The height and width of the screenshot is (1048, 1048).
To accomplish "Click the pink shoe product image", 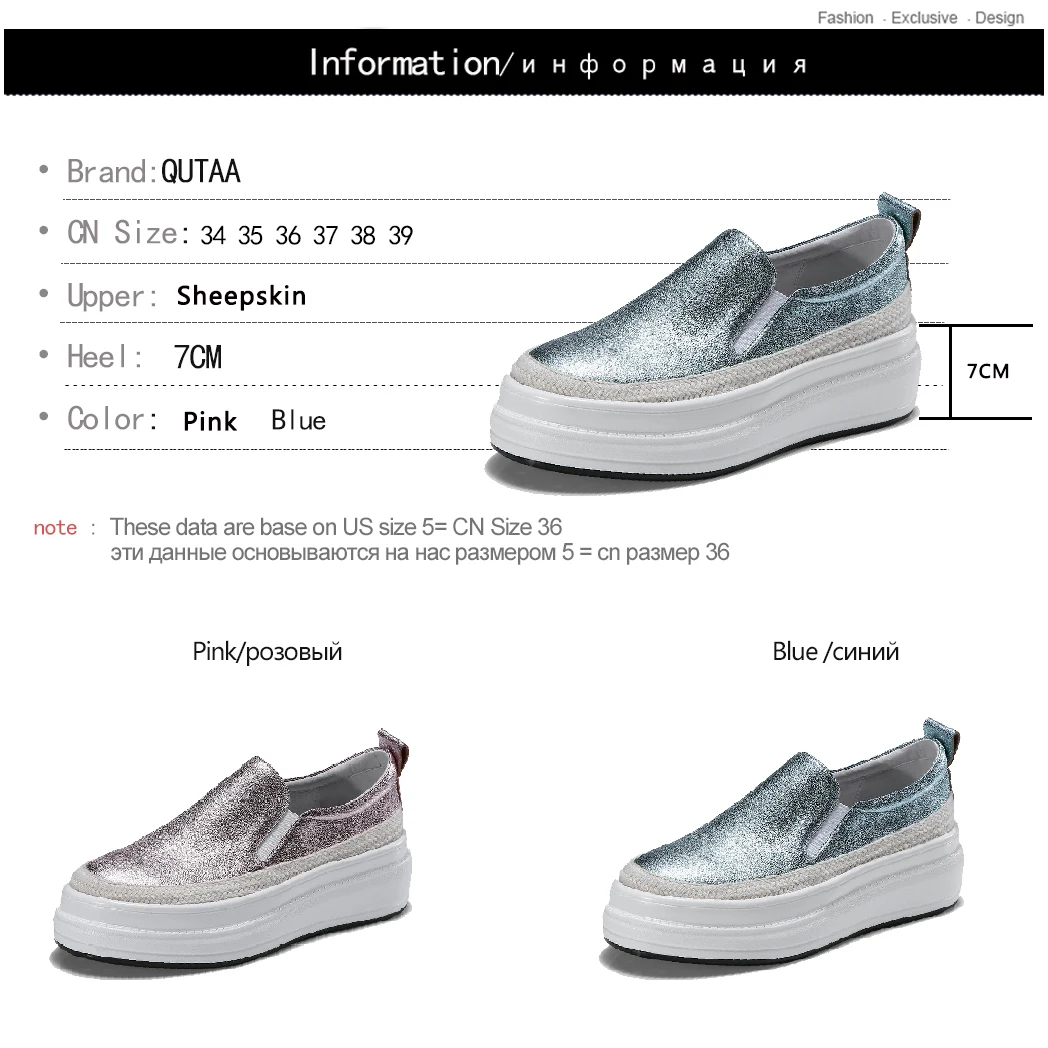I will point(231,852).
